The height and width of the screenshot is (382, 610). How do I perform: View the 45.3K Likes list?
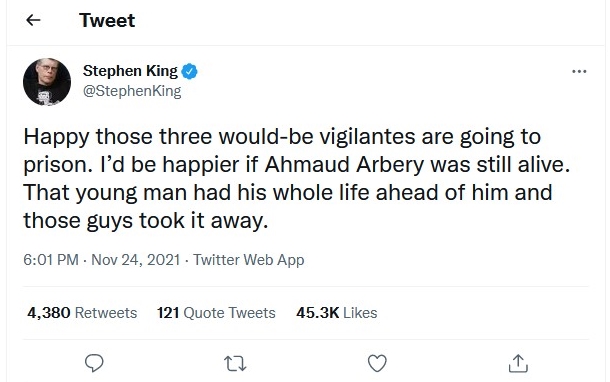coord(337,313)
